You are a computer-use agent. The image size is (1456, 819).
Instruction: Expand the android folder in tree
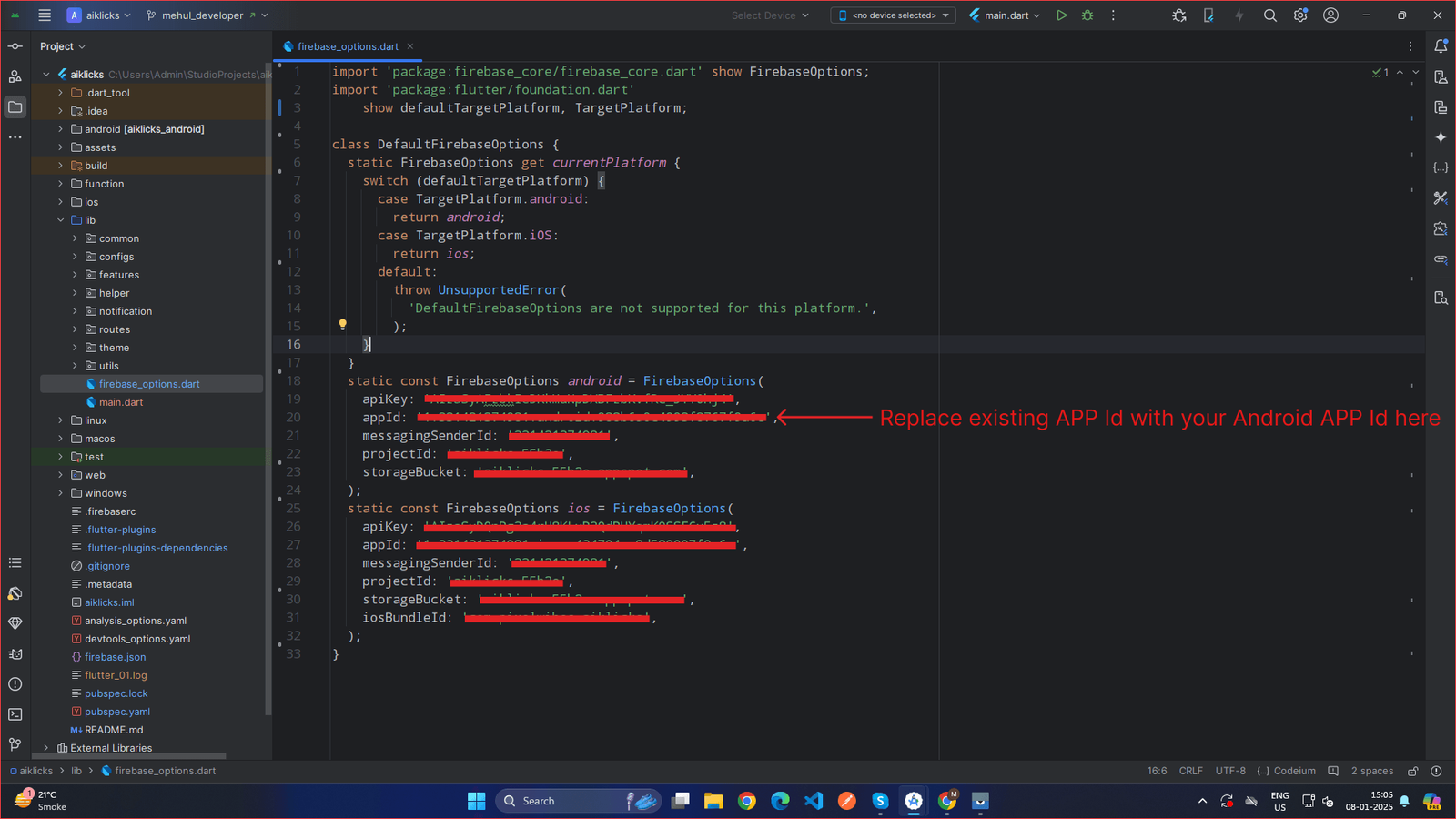click(x=61, y=129)
